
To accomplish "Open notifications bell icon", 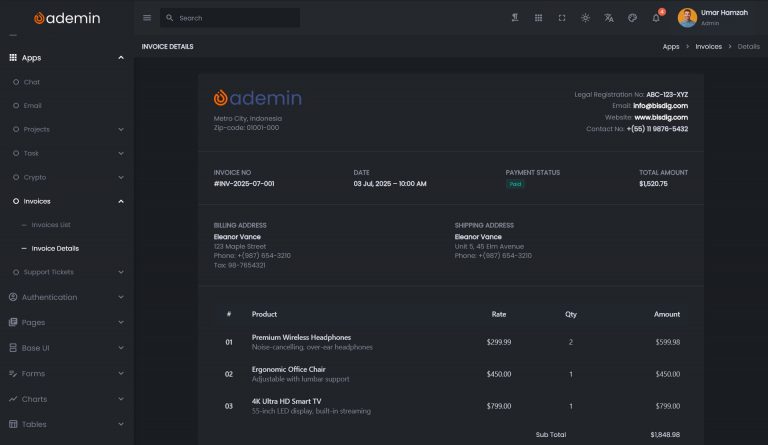I will point(656,18).
